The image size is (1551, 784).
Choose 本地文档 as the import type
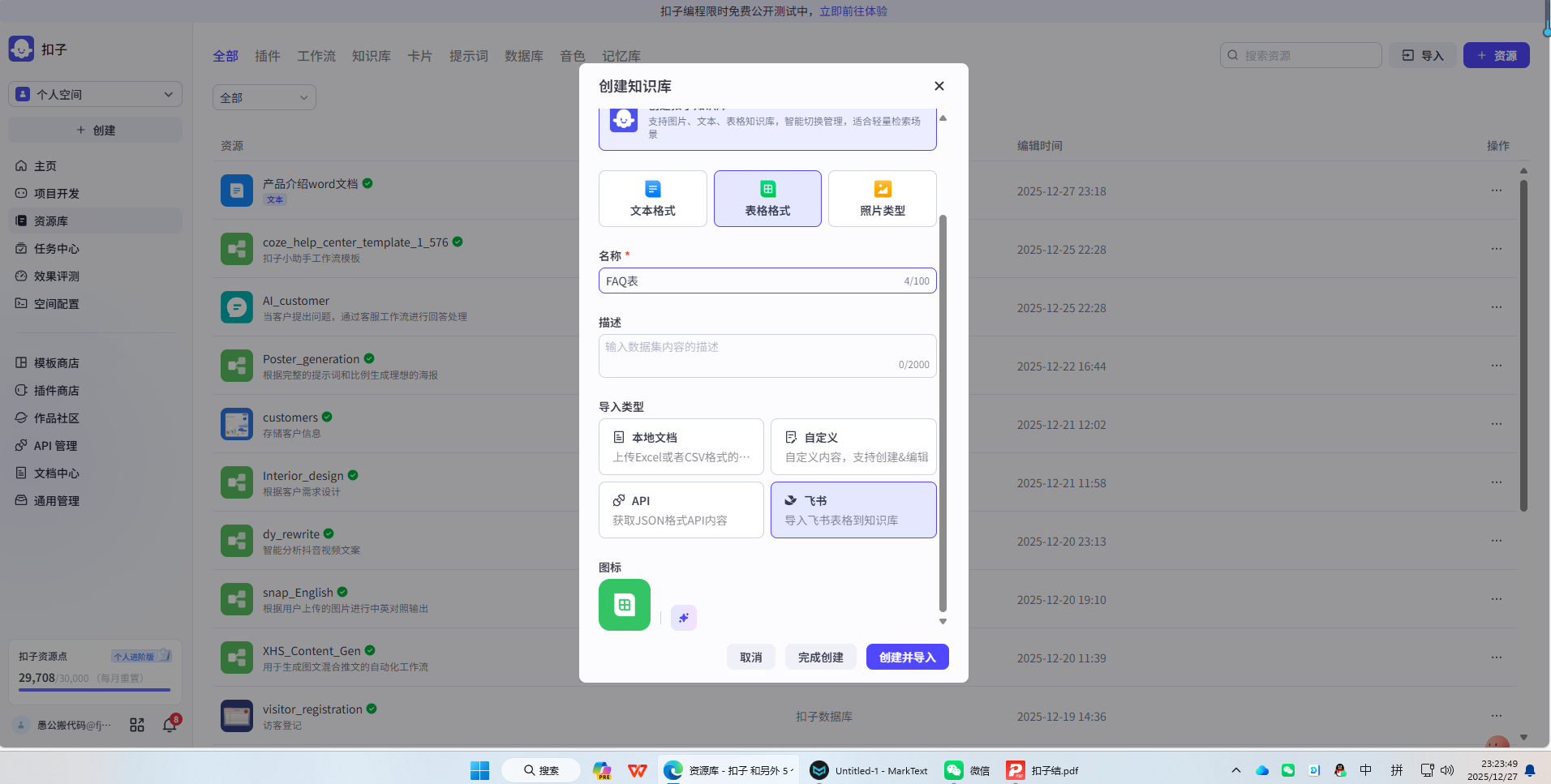[681, 446]
